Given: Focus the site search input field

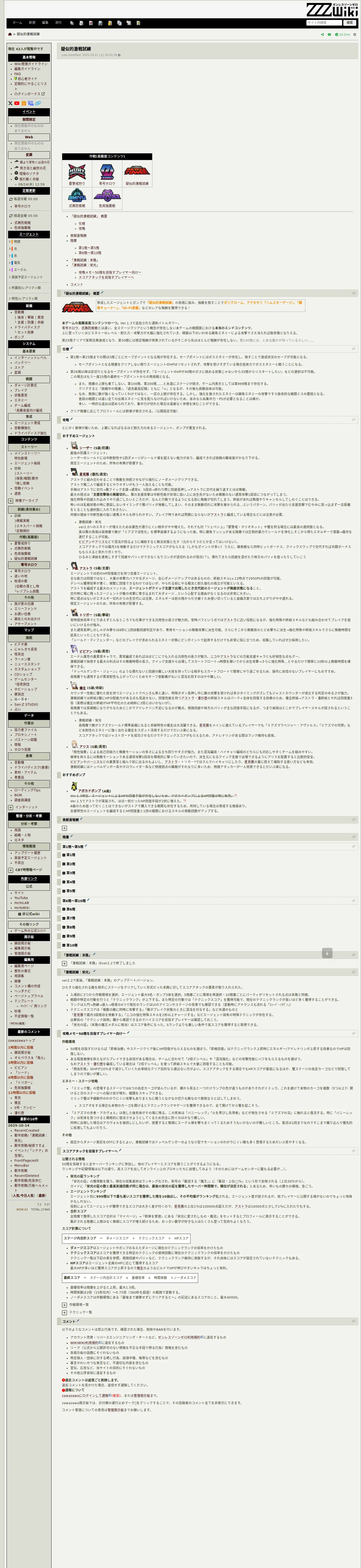Looking at the screenshot, I should pyautogui.click(x=324, y=22).
